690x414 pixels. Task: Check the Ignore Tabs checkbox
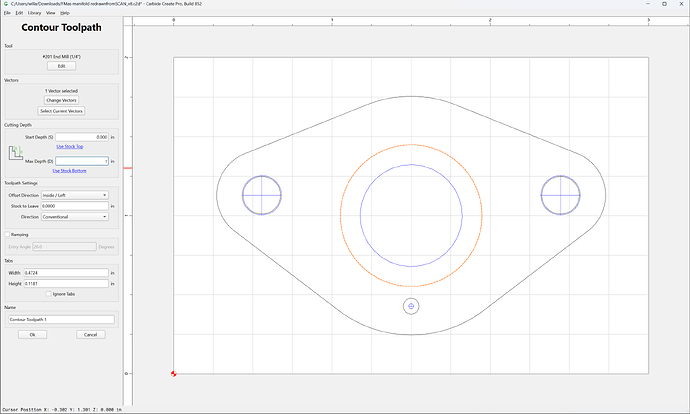pyautogui.click(x=48, y=294)
